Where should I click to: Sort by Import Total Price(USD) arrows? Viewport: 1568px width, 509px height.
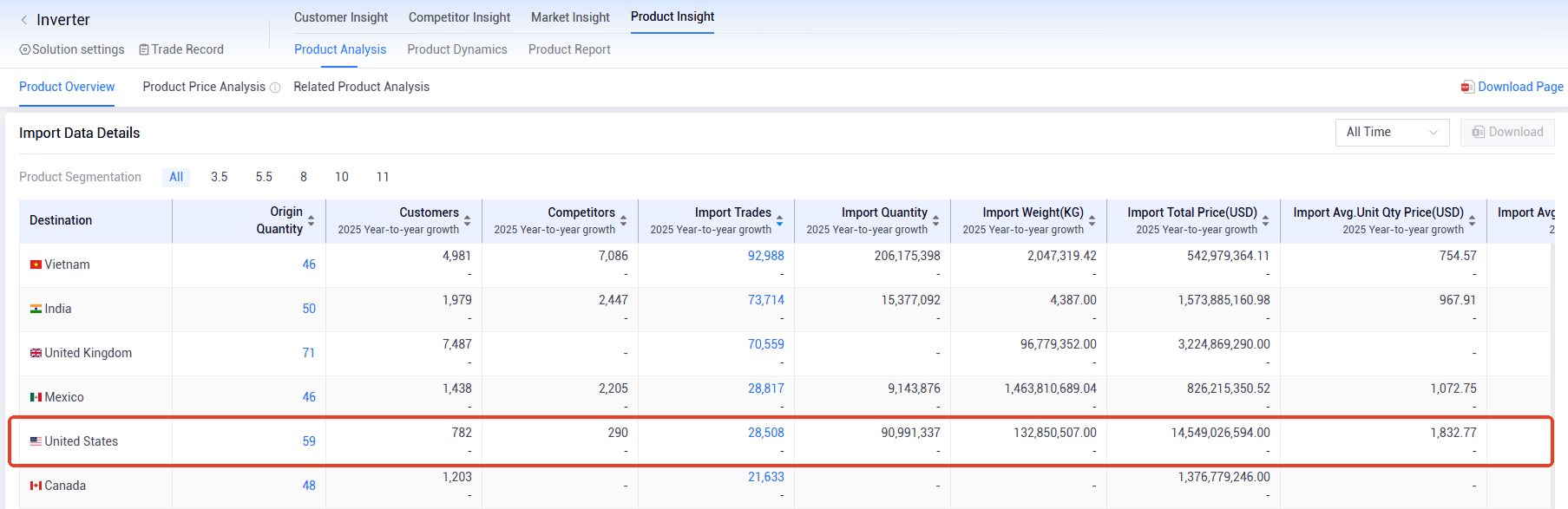click(1265, 221)
